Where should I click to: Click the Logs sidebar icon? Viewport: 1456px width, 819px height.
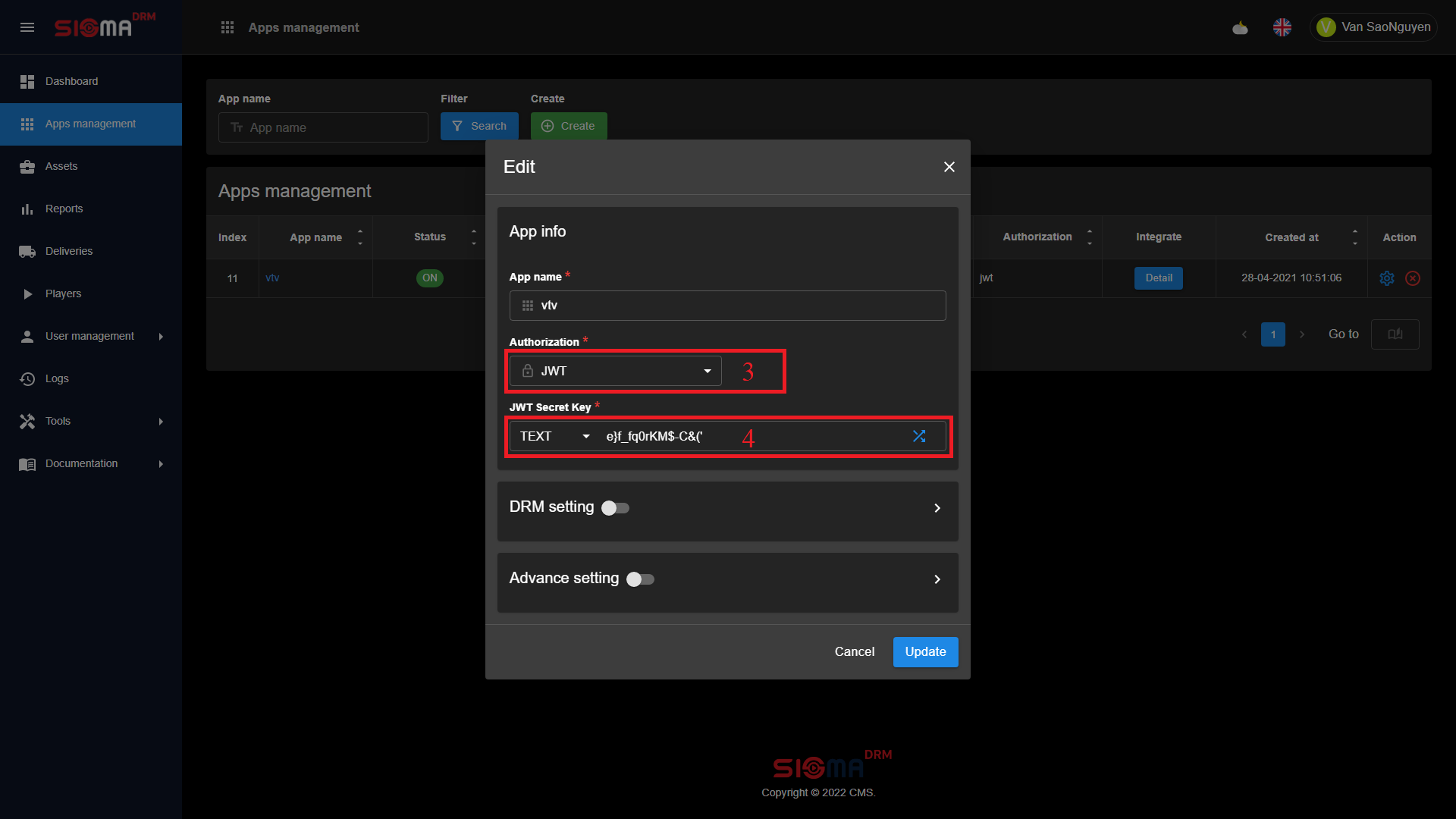[27, 378]
